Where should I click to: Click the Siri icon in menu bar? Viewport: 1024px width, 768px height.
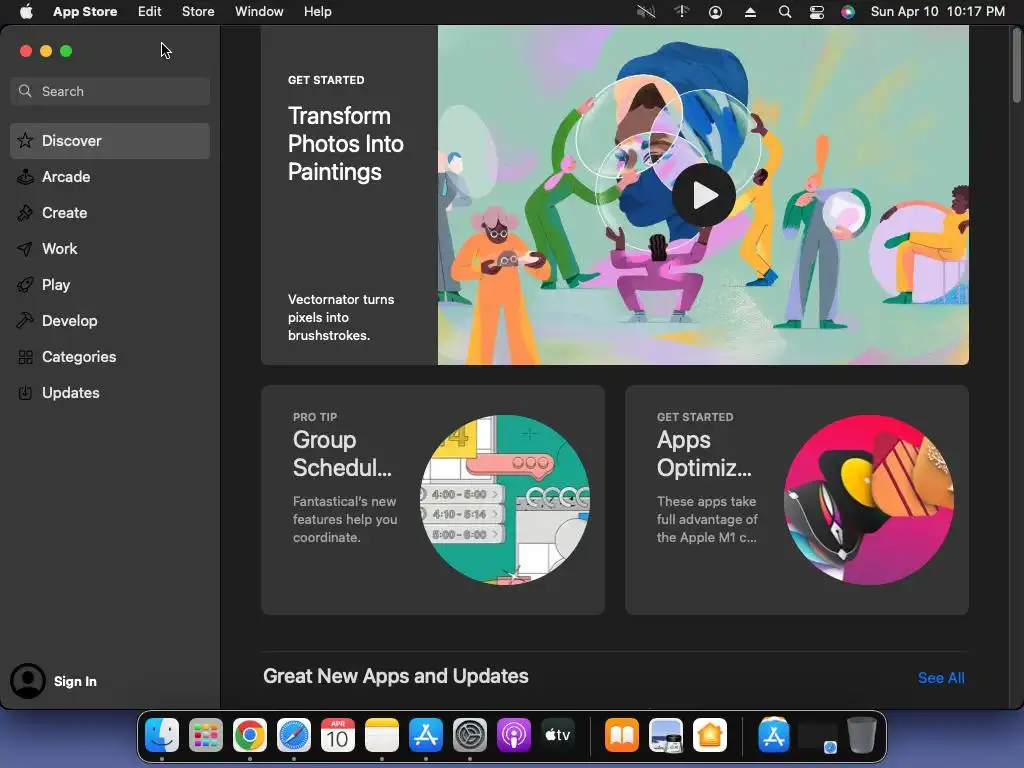[848, 12]
